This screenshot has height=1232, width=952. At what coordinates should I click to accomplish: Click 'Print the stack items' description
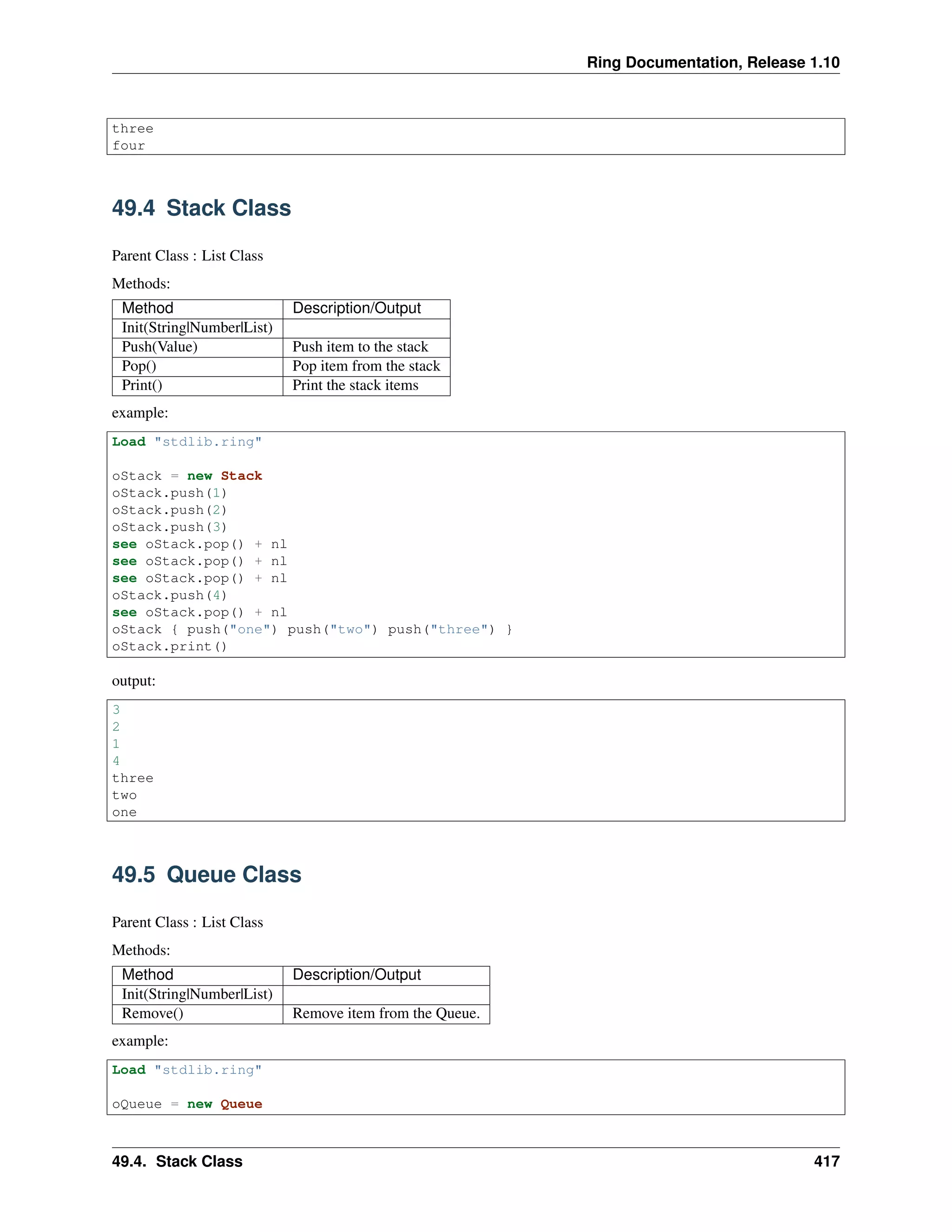tap(355, 385)
